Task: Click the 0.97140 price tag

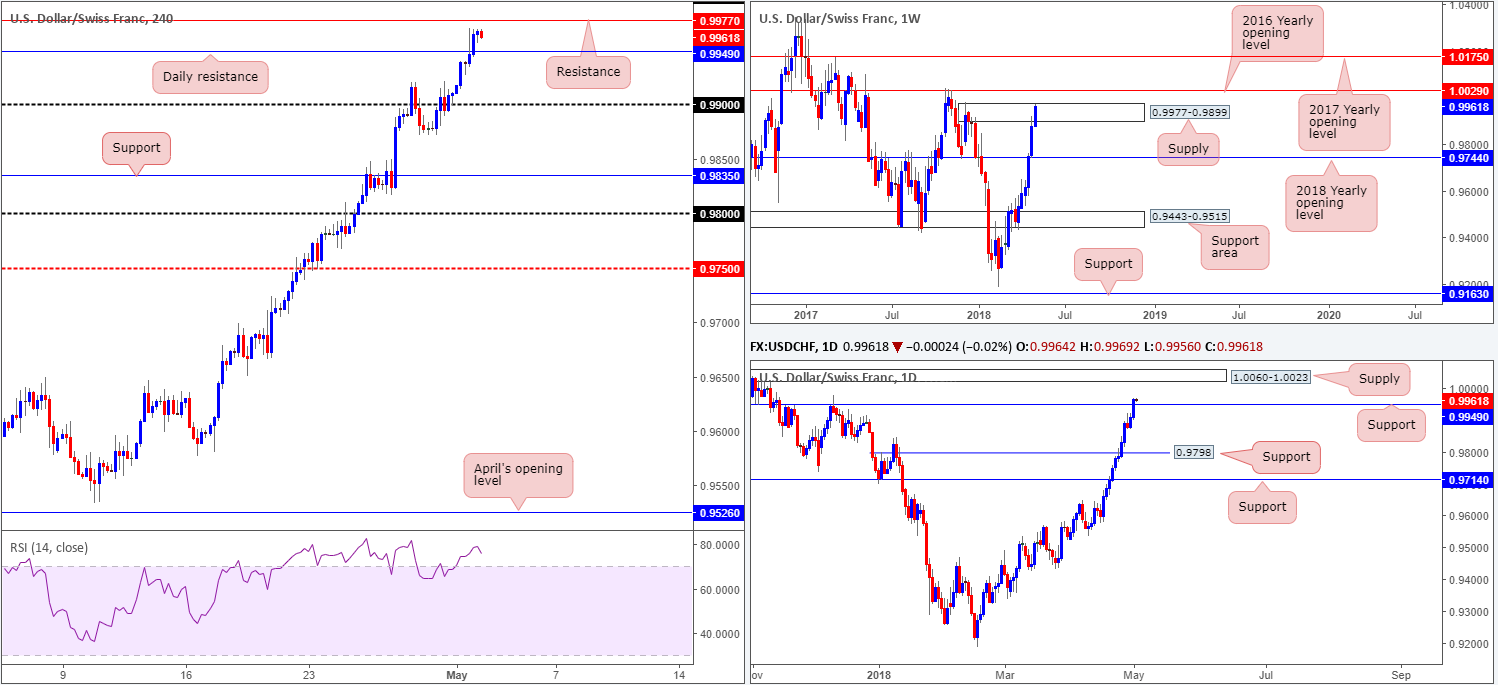Action: tap(1468, 480)
